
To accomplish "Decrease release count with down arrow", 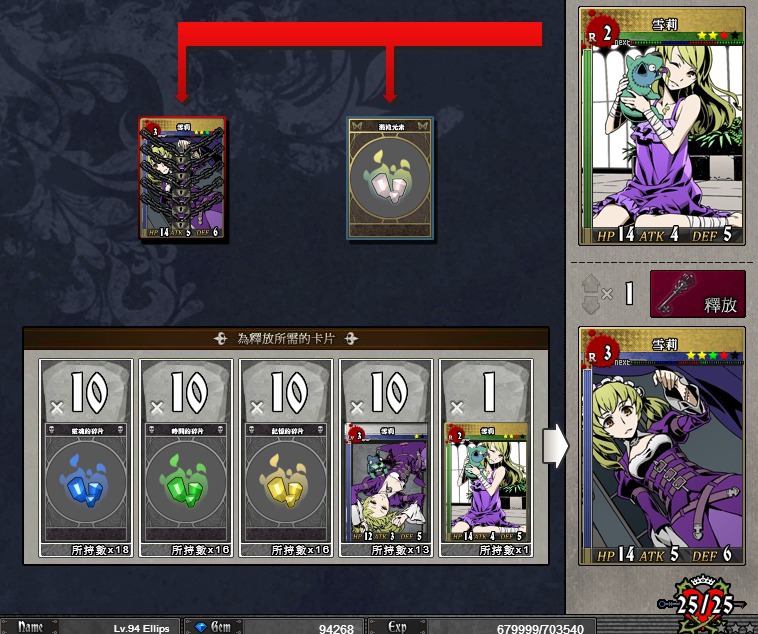I will [x=591, y=305].
